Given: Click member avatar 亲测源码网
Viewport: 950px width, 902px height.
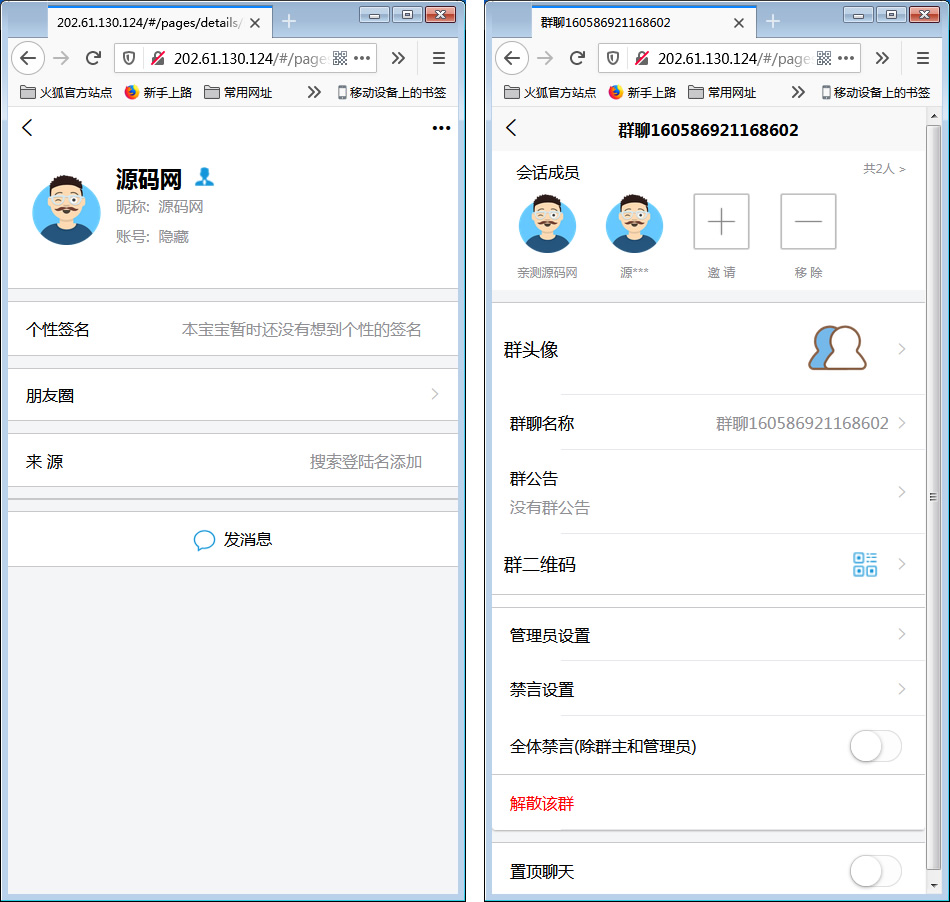Looking at the screenshot, I should pyautogui.click(x=547, y=224).
